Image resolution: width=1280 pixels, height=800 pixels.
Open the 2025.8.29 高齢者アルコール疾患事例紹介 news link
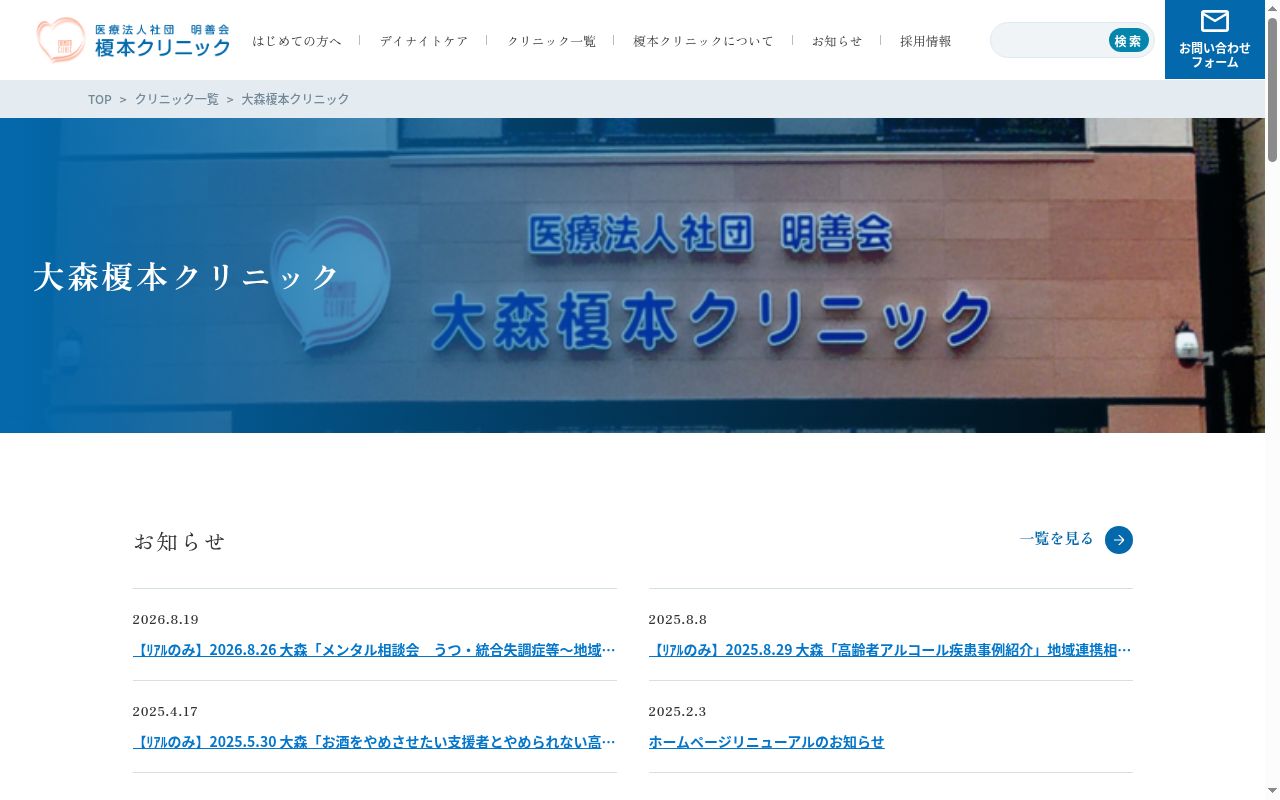tap(890, 650)
